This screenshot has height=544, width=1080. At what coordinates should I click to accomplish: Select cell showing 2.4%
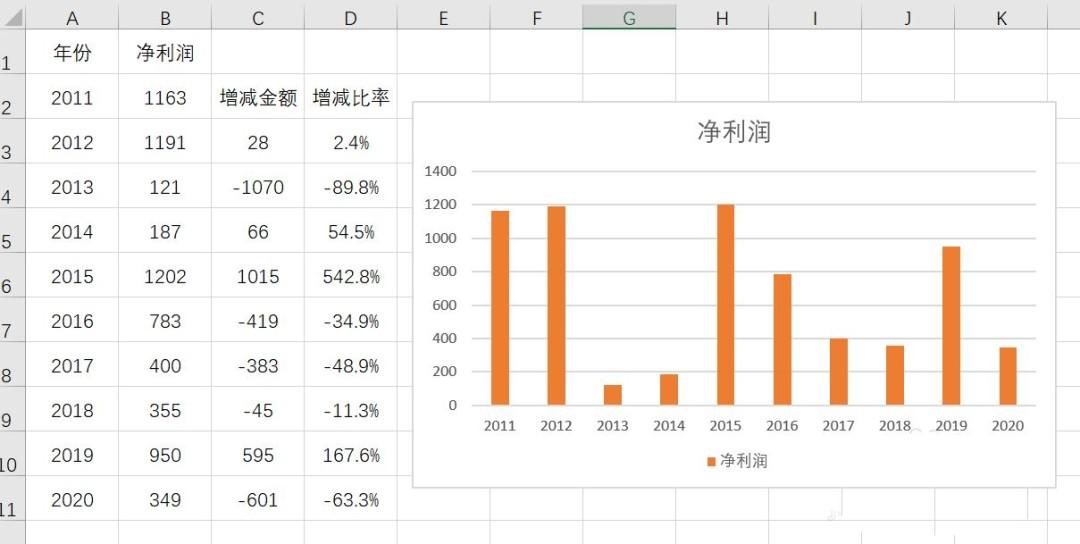point(351,143)
